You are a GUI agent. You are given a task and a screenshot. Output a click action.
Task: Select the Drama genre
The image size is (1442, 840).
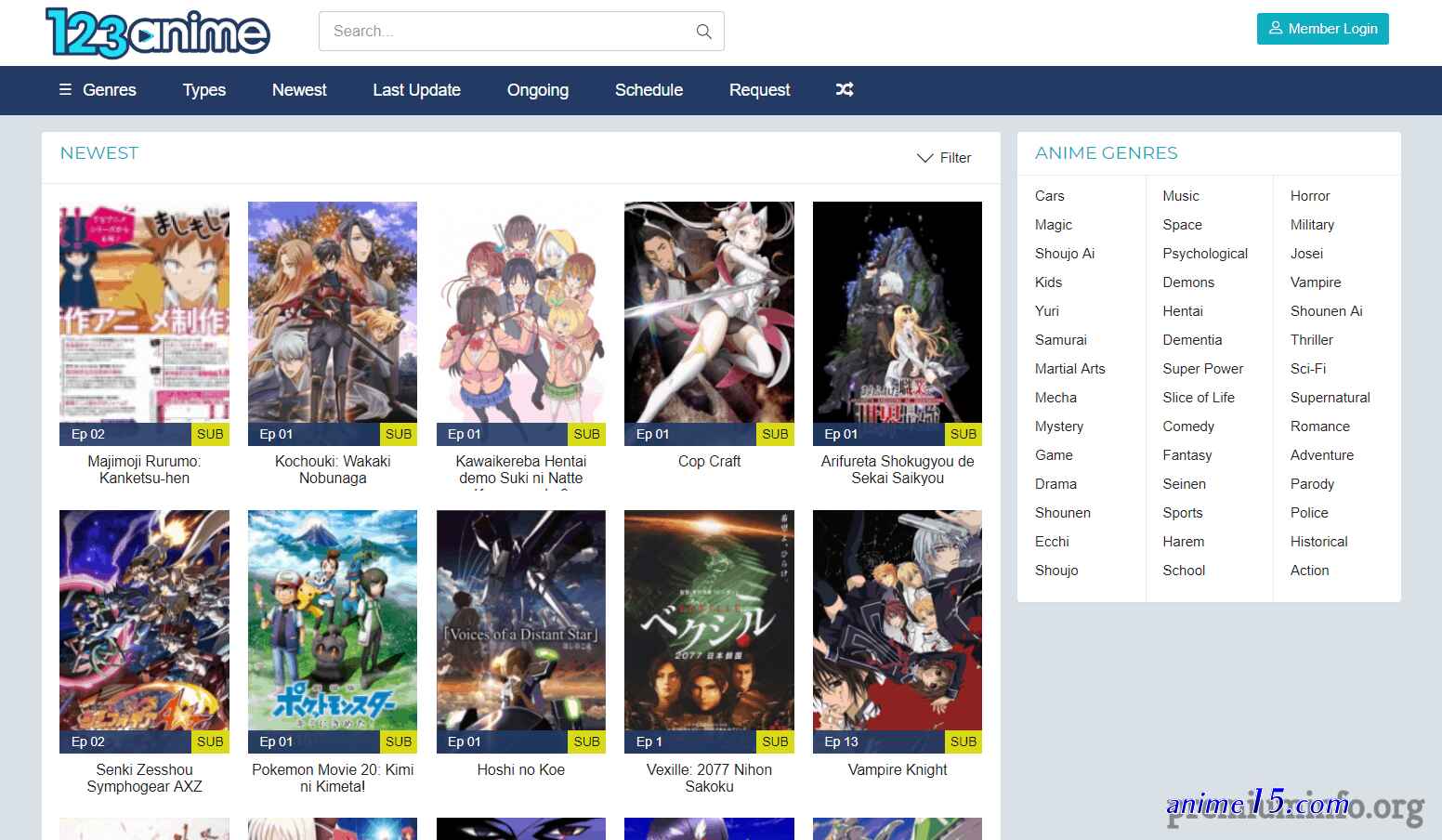point(1055,484)
